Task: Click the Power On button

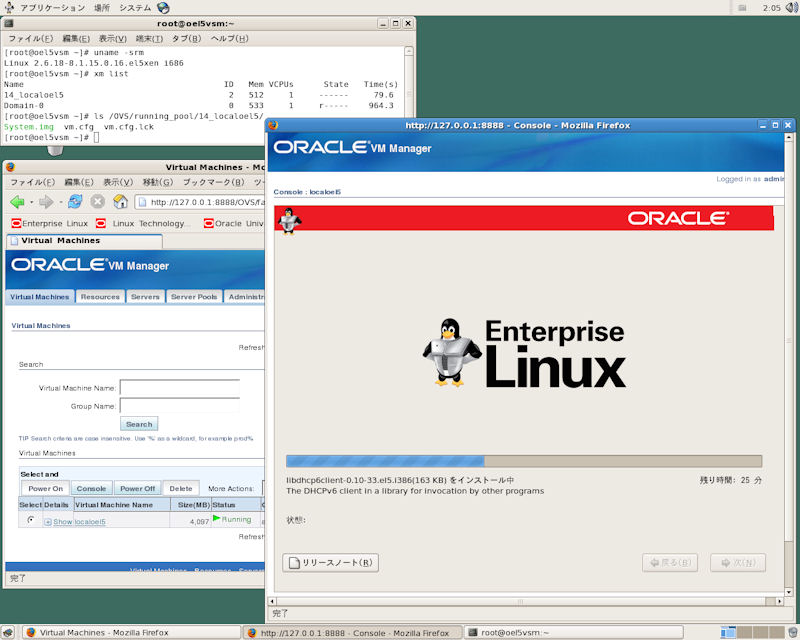Action: point(45,488)
